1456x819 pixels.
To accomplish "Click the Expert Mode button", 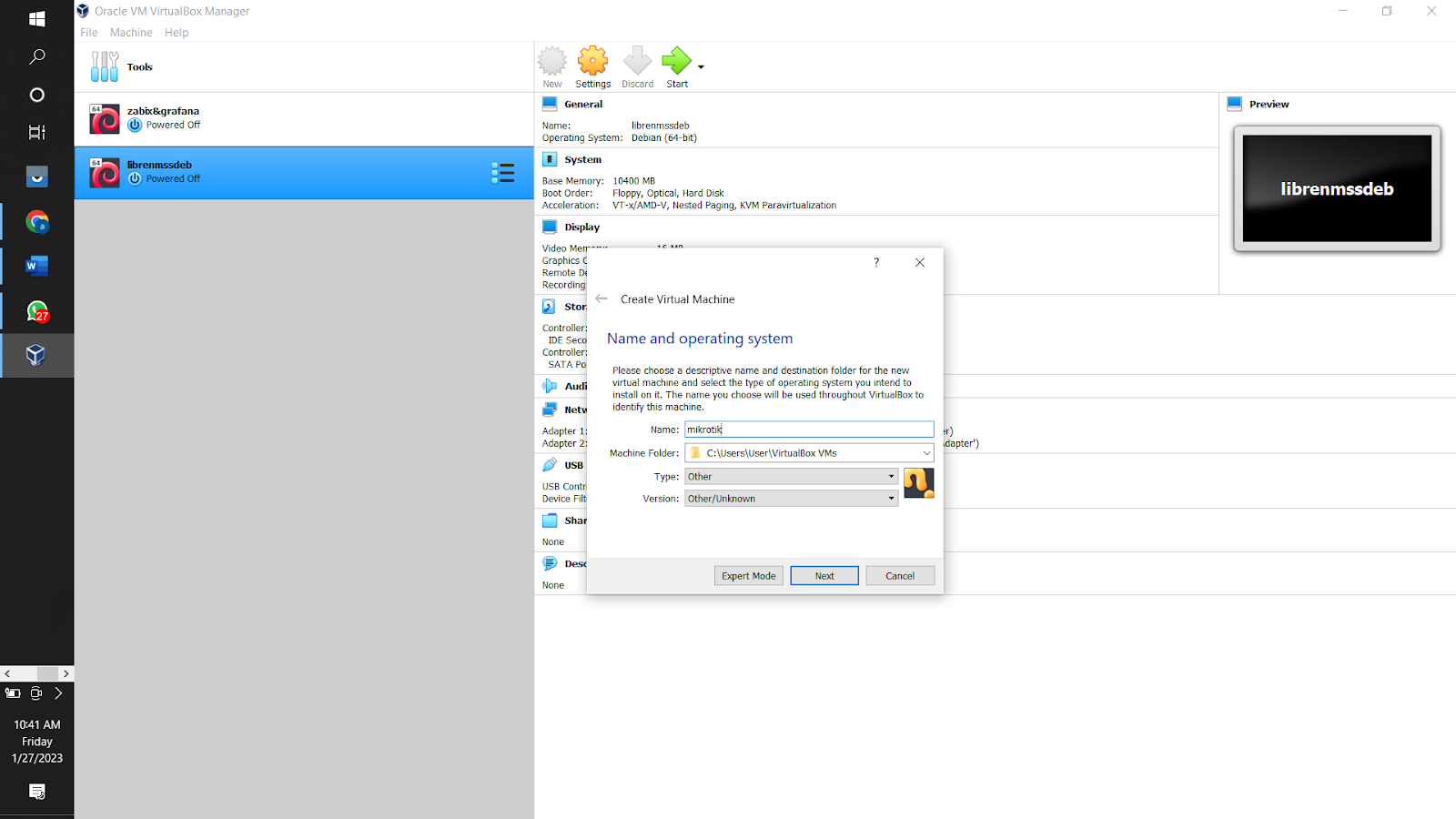I will tap(749, 576).
